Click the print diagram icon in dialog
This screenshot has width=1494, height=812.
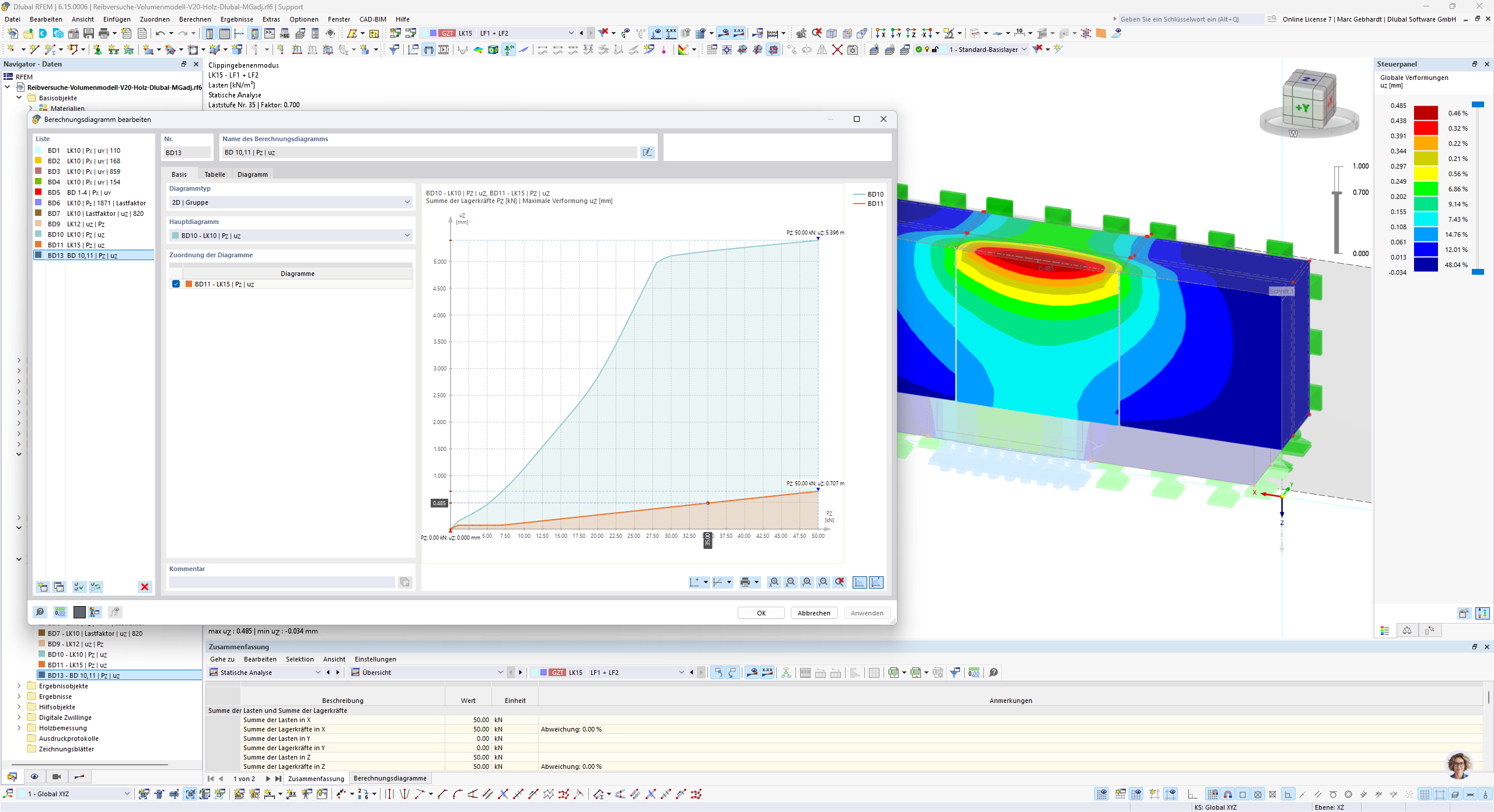click(745, 582)
